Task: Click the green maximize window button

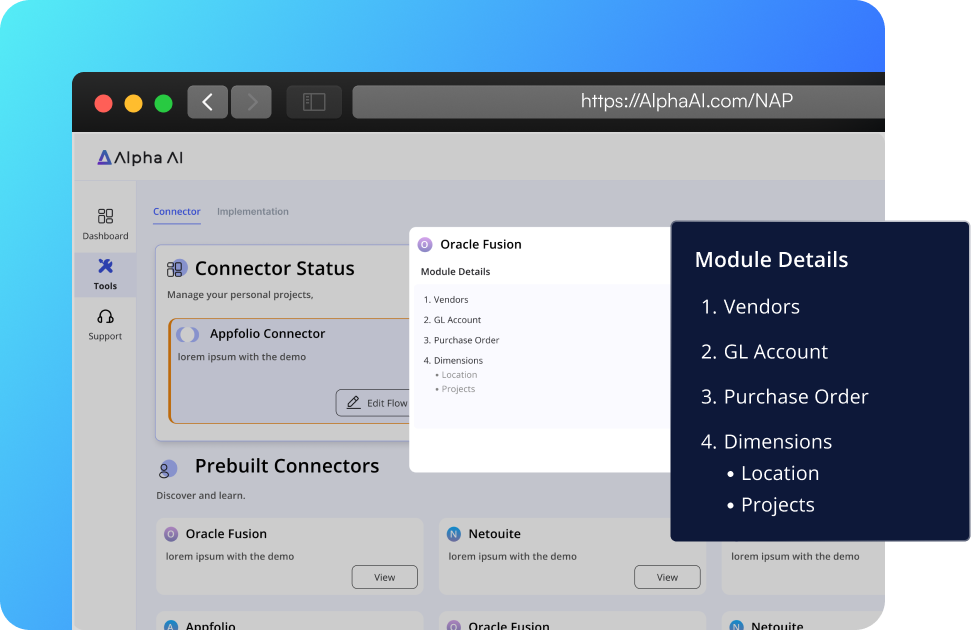Action: (x=163, y=103)
